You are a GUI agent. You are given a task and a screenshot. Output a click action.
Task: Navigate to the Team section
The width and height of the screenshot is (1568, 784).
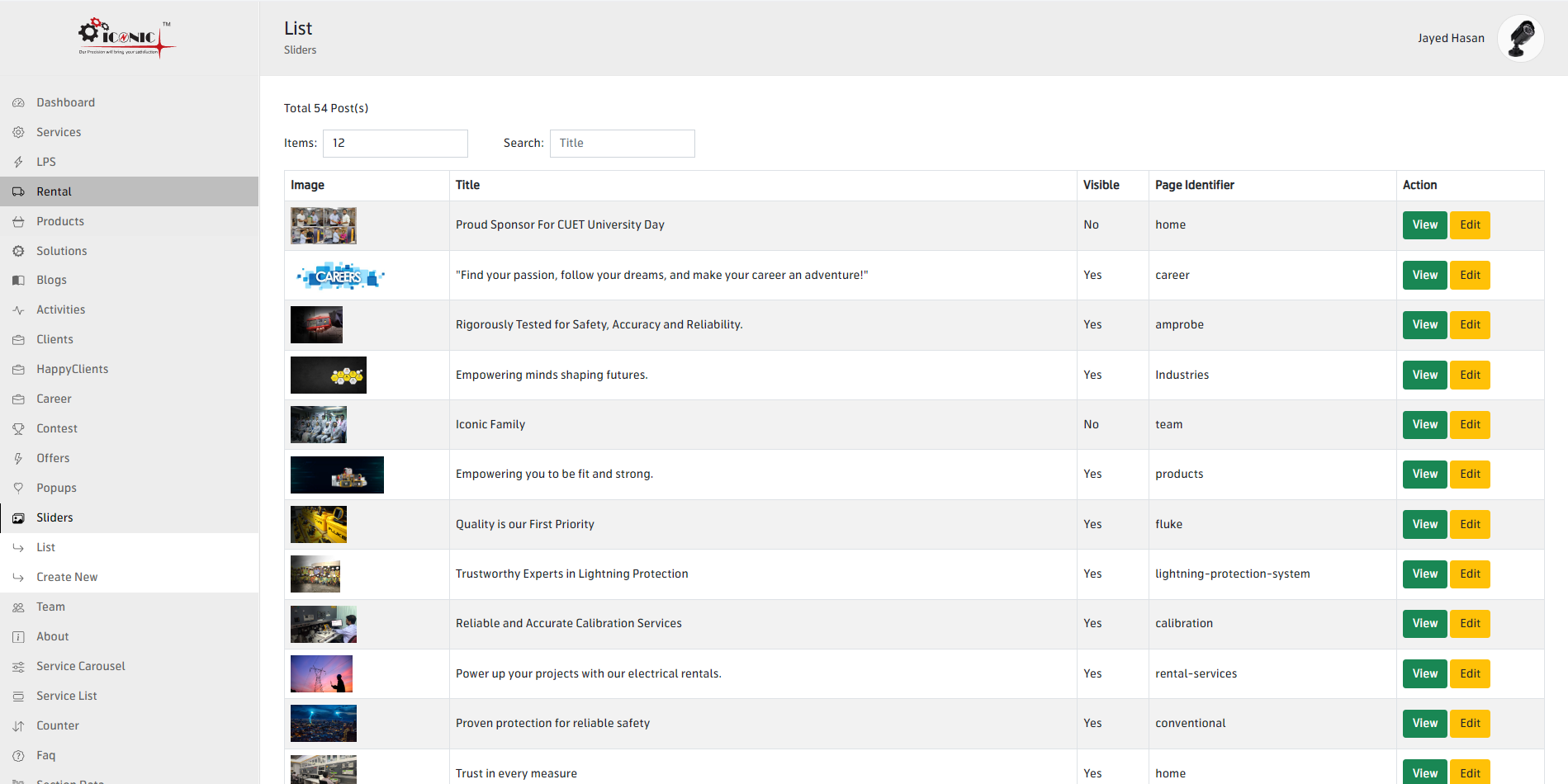[x=50, y=606]
